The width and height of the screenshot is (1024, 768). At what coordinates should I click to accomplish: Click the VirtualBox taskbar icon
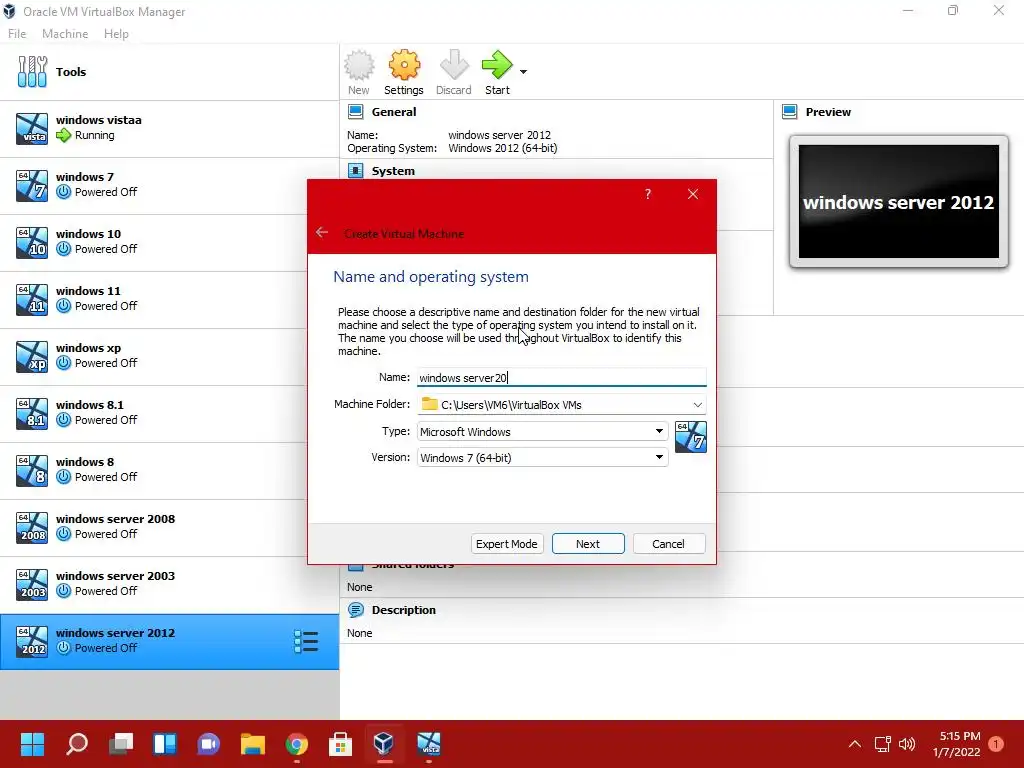tap(384, 744)
